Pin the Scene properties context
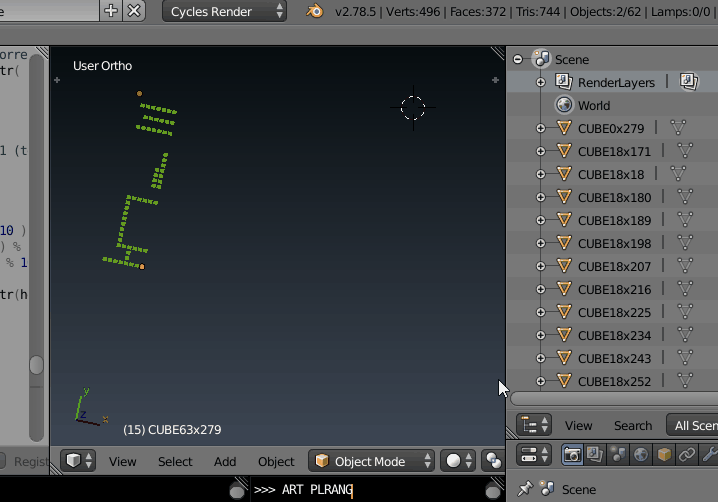The height and width of the screenshot is (502, 718). pos(525,489)
